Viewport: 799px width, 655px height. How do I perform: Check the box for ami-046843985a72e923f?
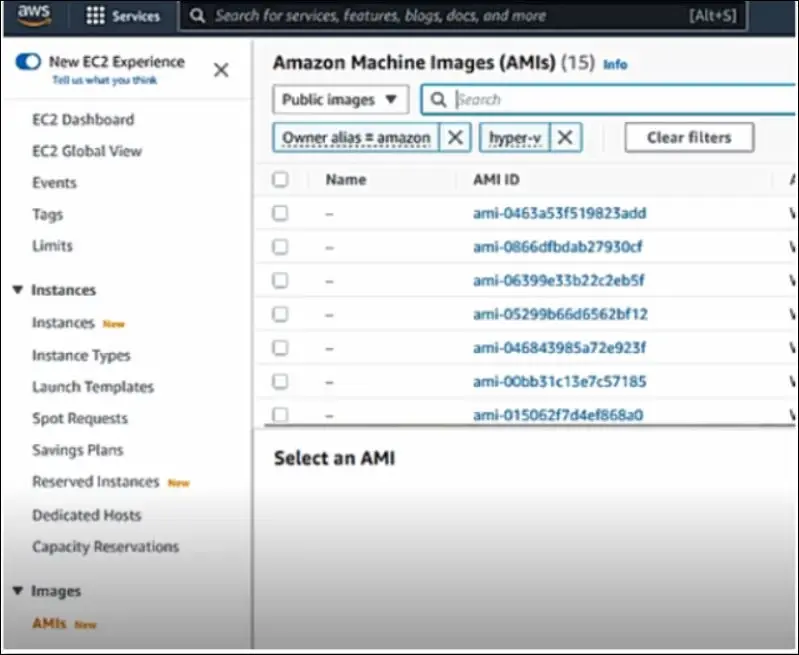[x=280, y=348]
